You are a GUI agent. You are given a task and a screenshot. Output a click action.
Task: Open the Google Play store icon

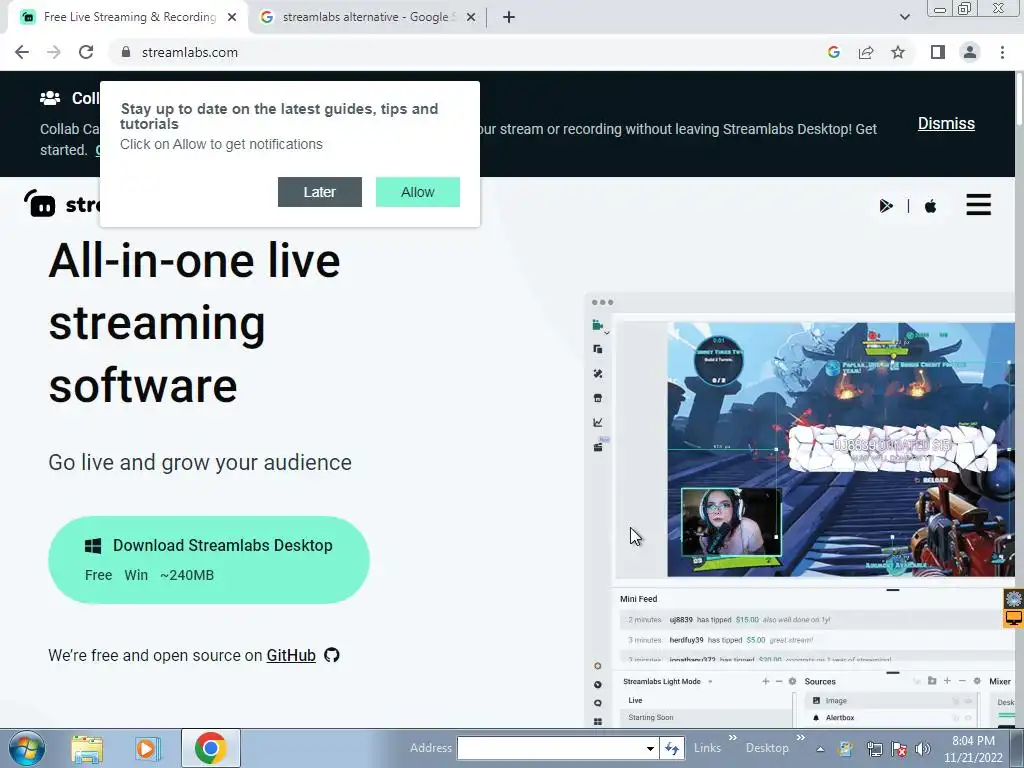886,206
